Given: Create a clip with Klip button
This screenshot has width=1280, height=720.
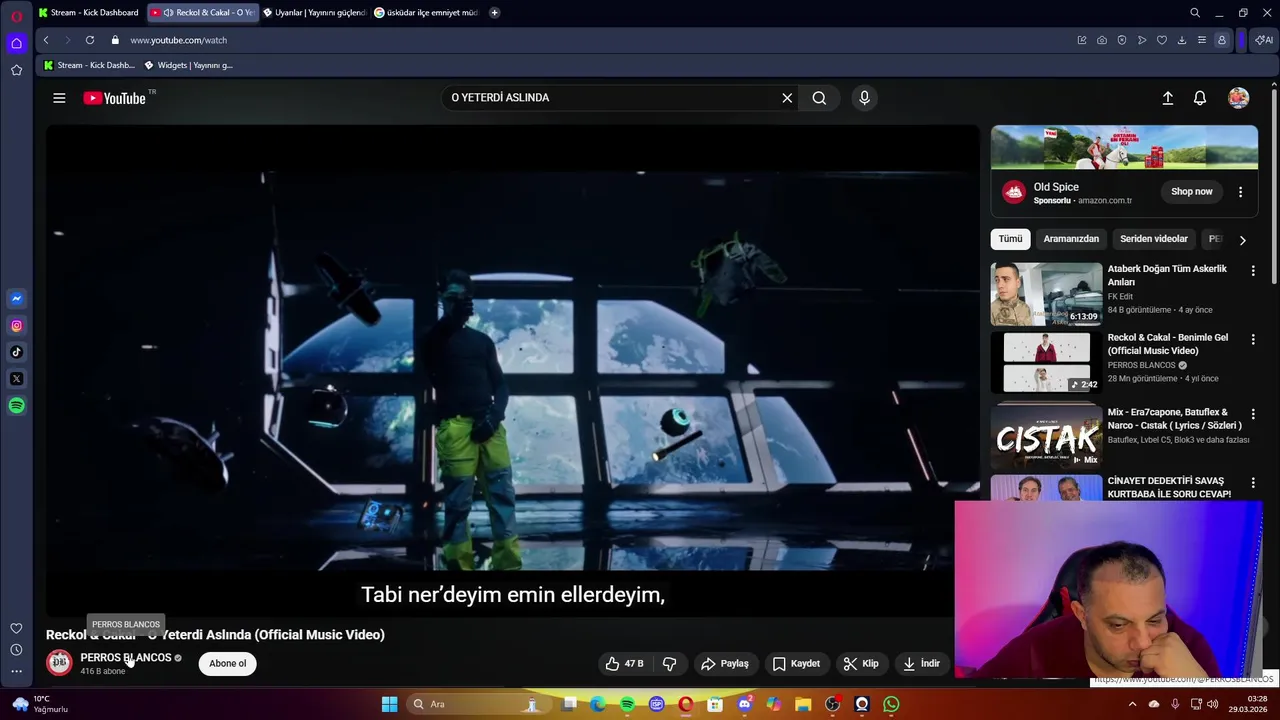Looking at the screenshot, I should 861,663.
